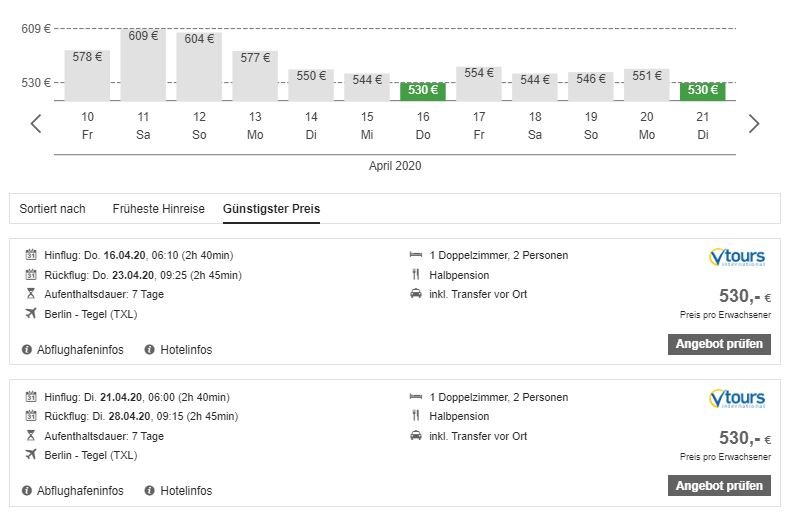Click info icon beside second Abflughafeninfos
The image size is (788, 515).
(x=27, y=491)
